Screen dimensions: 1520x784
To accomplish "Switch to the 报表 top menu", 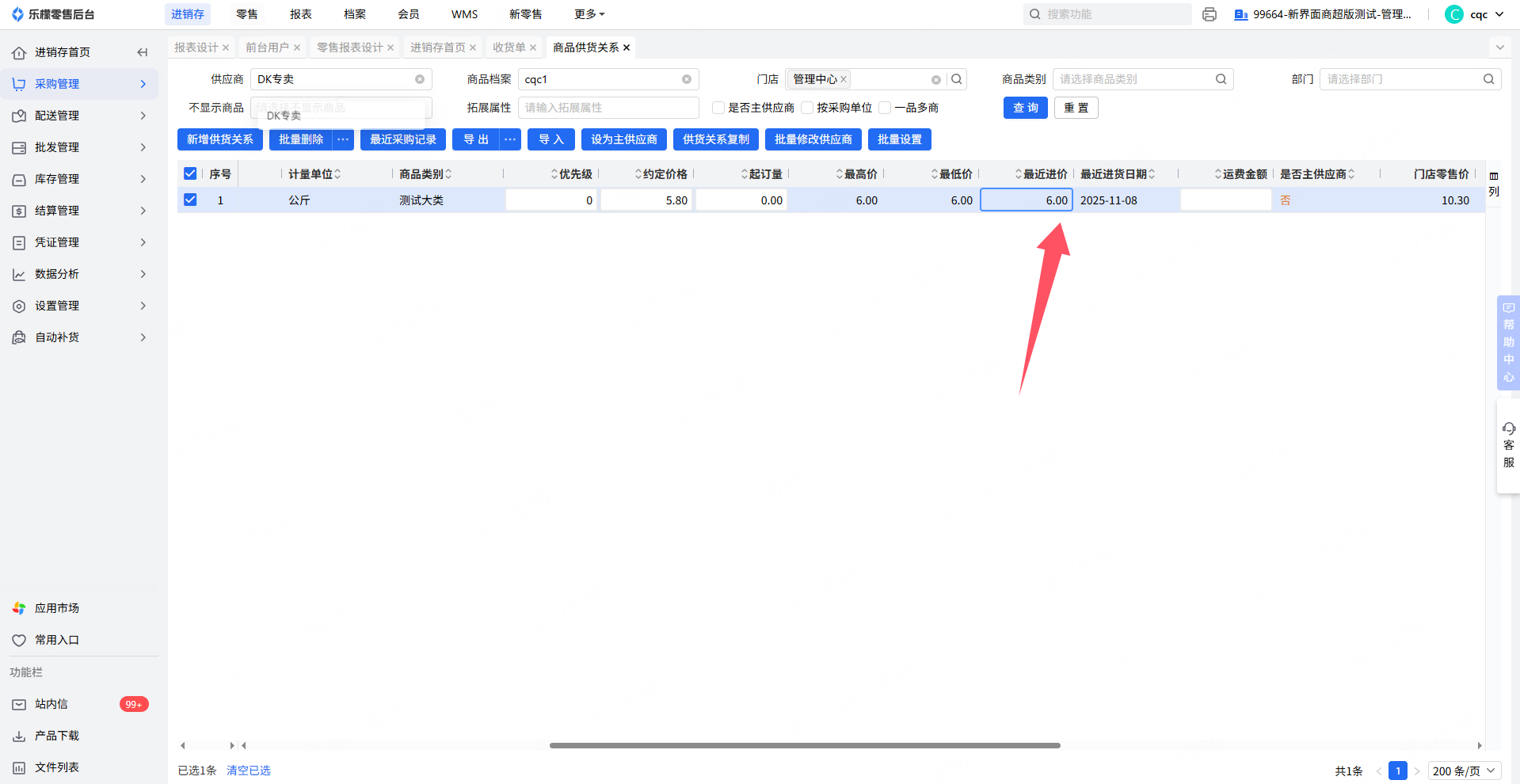I will (x=301, y=14).
